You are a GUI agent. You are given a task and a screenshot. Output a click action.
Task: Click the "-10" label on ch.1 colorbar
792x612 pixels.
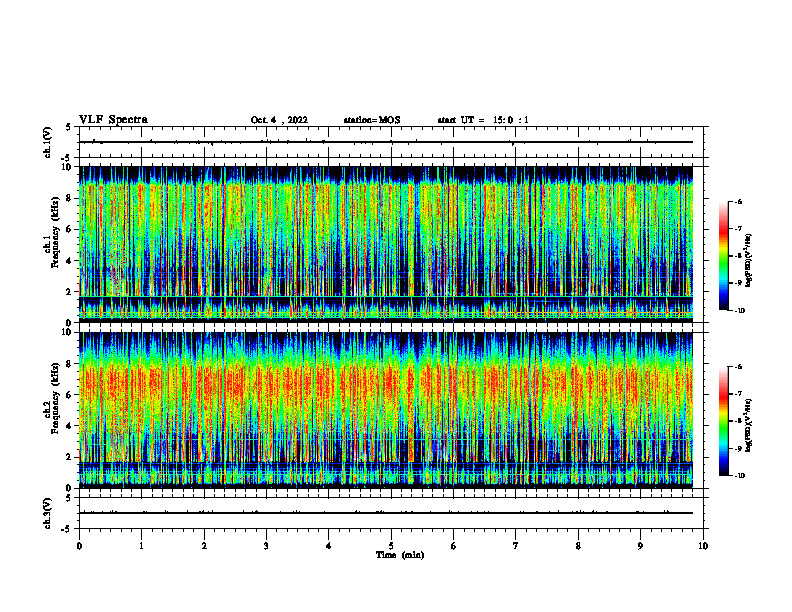click(x=739, y=311)
